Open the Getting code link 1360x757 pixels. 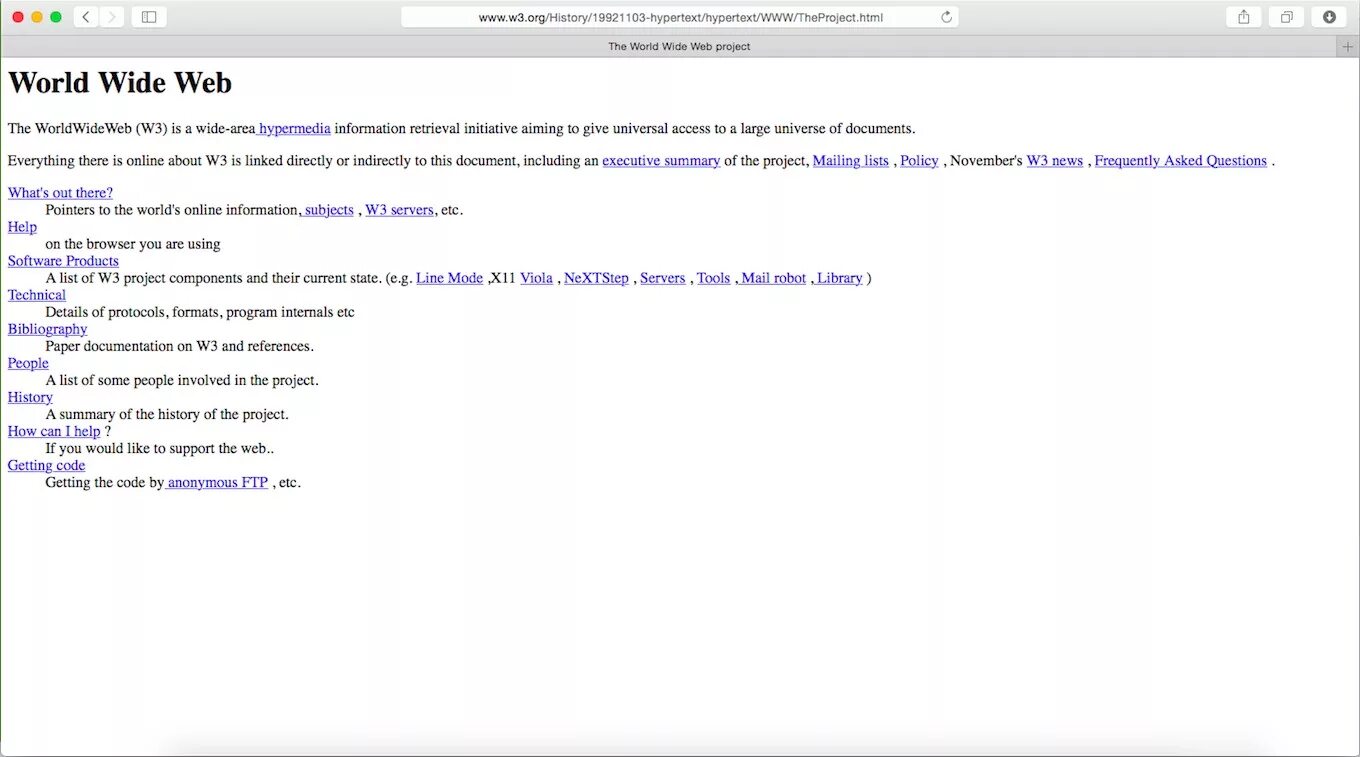point(46,464)
